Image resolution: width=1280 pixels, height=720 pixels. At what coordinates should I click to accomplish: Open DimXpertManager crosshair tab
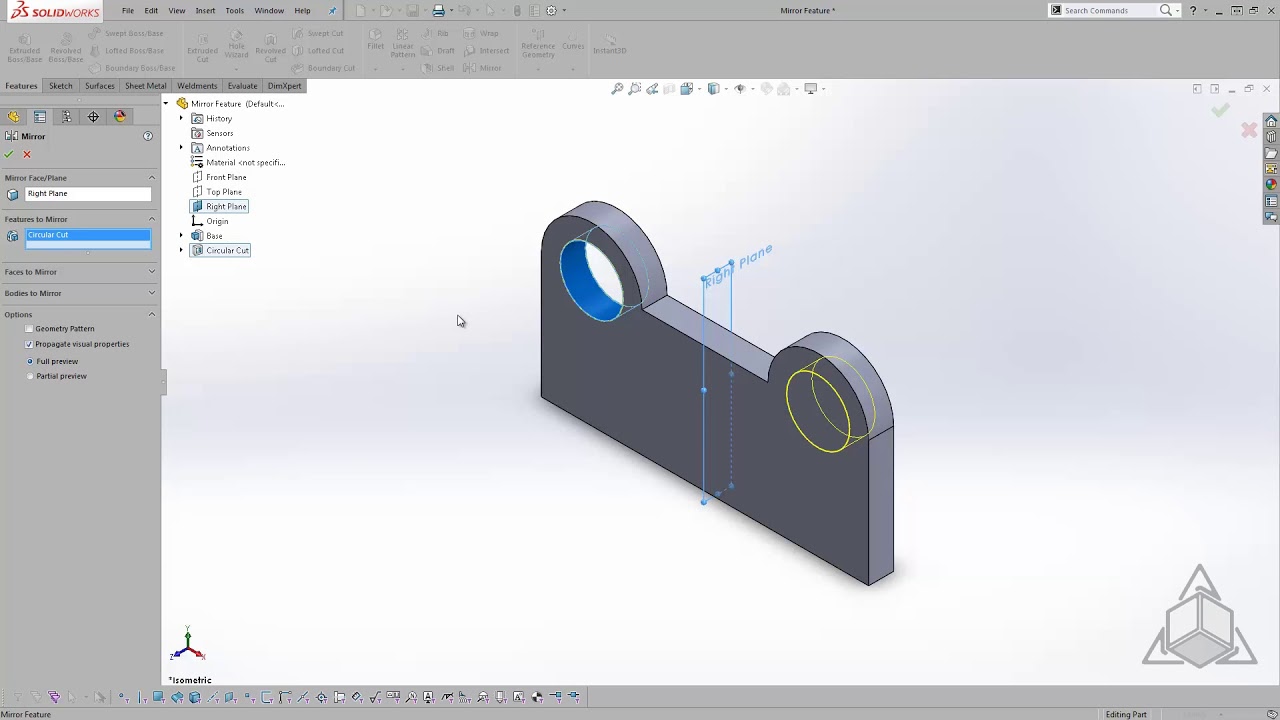tap(93, 117)
